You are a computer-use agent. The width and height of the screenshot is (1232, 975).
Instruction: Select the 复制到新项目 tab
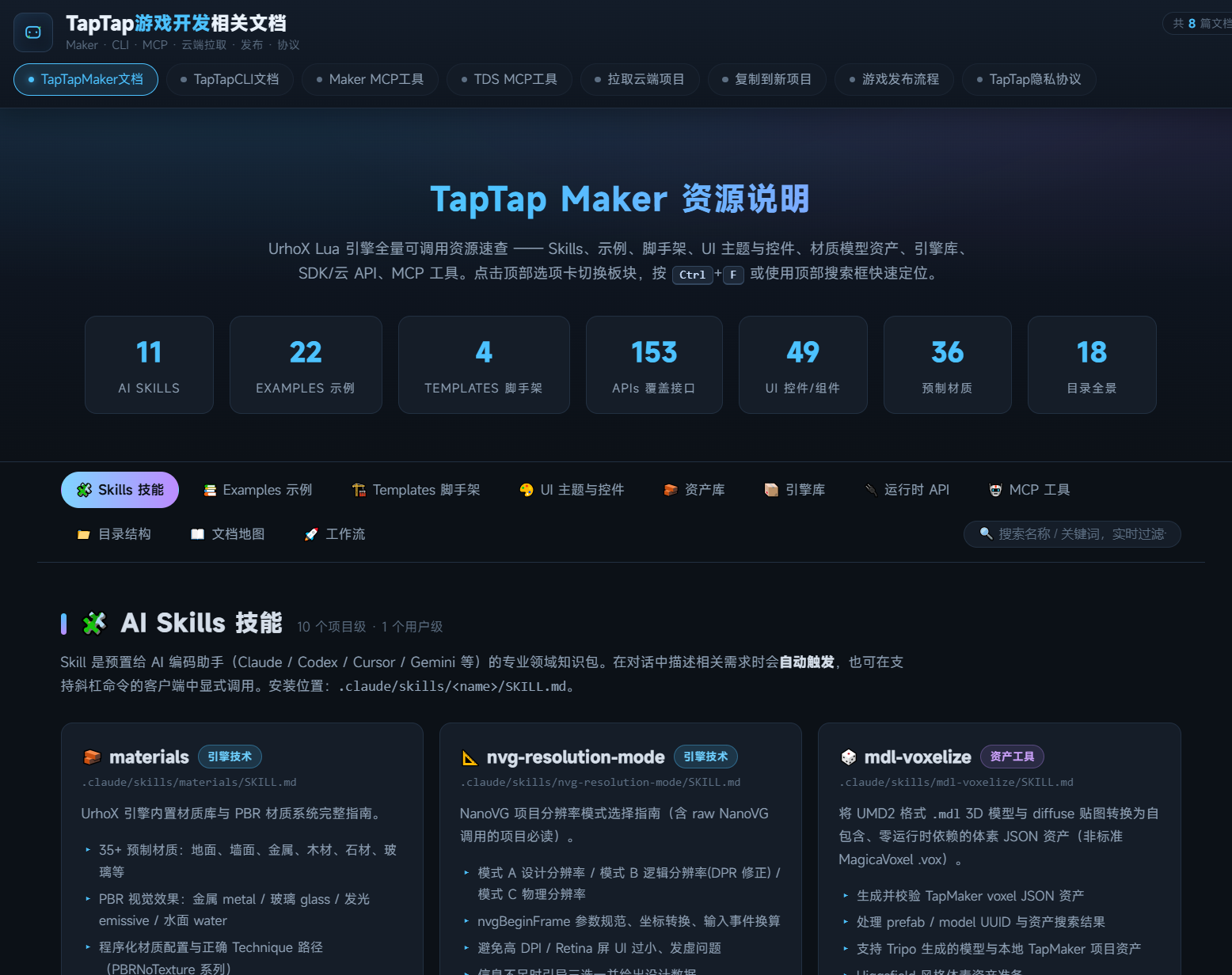pos(767,79)
